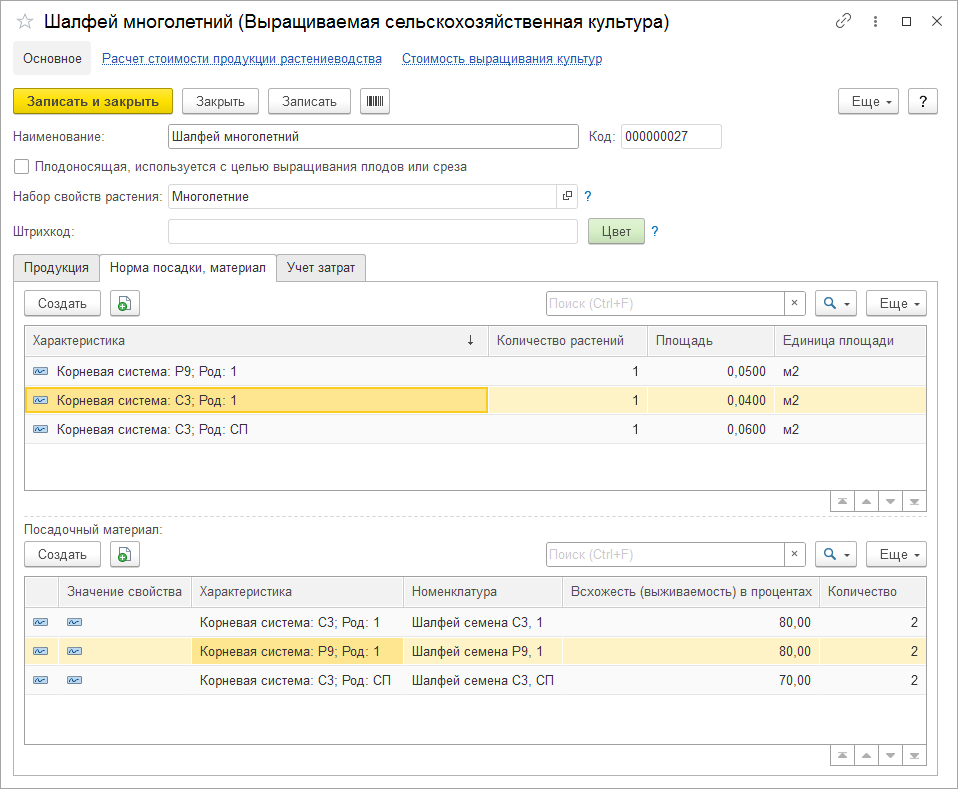Viewport: 958px width, 789px height.
Task: Click the copy-create icon in the Посадочный материал toolbar
Action: click(125, 554)
